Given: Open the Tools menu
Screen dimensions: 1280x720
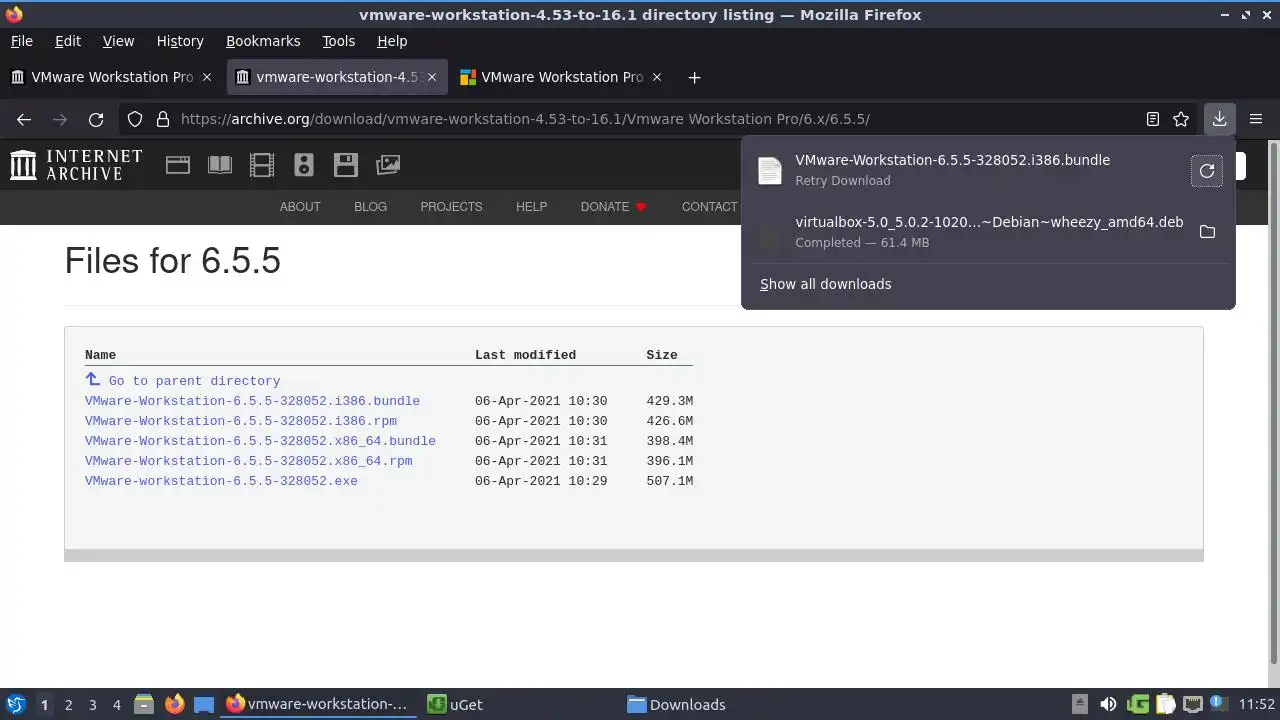Looking at the screenshot, I should (x=339, y=41).
